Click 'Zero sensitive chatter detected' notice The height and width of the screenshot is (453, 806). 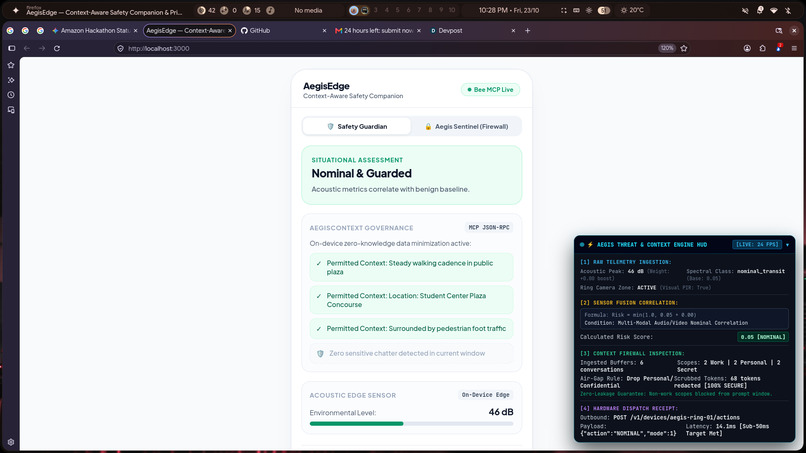pyautogui.click(x=411, y=353)
